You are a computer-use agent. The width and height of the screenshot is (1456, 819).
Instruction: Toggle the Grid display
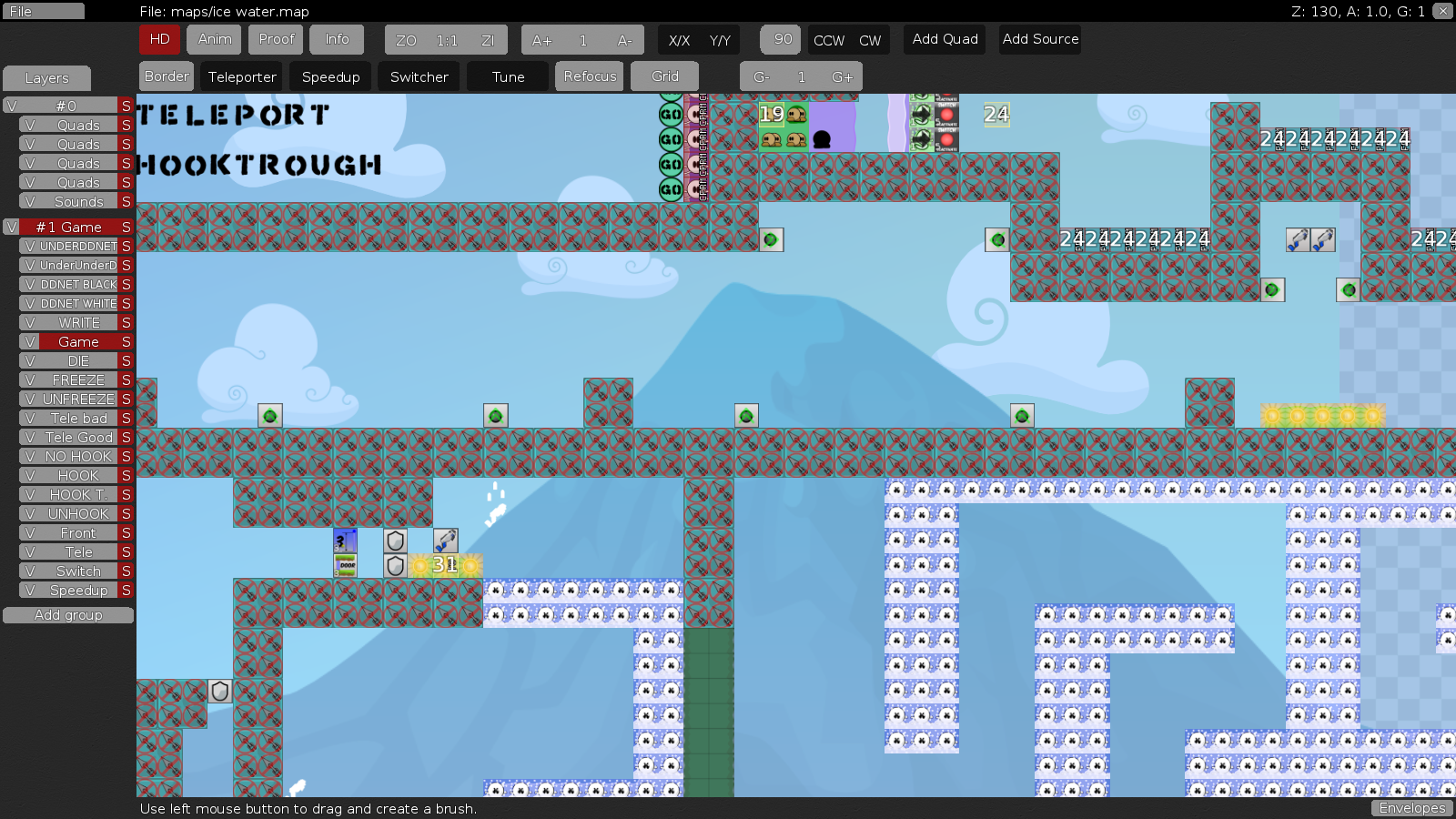point(665,76)
